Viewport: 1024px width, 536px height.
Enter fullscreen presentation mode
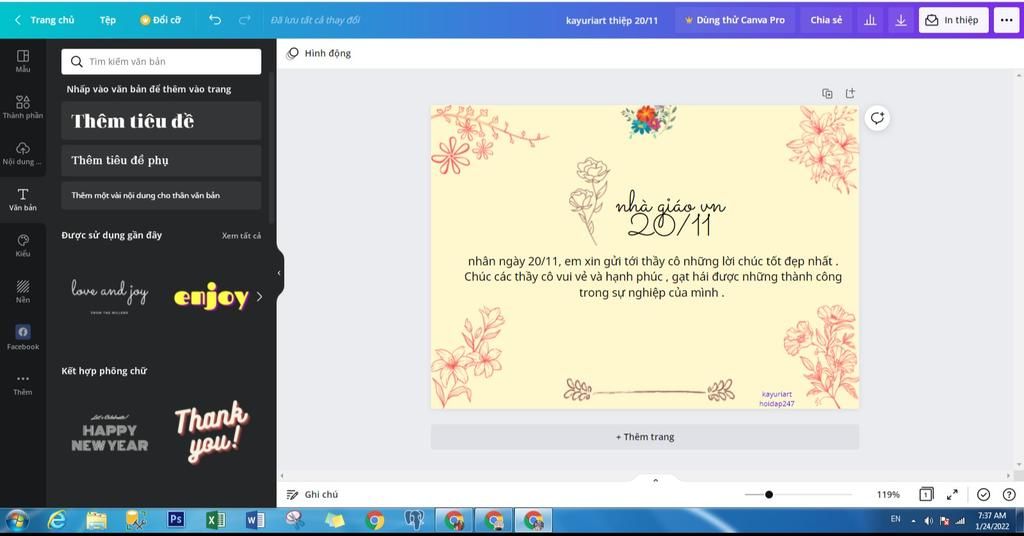953,494
